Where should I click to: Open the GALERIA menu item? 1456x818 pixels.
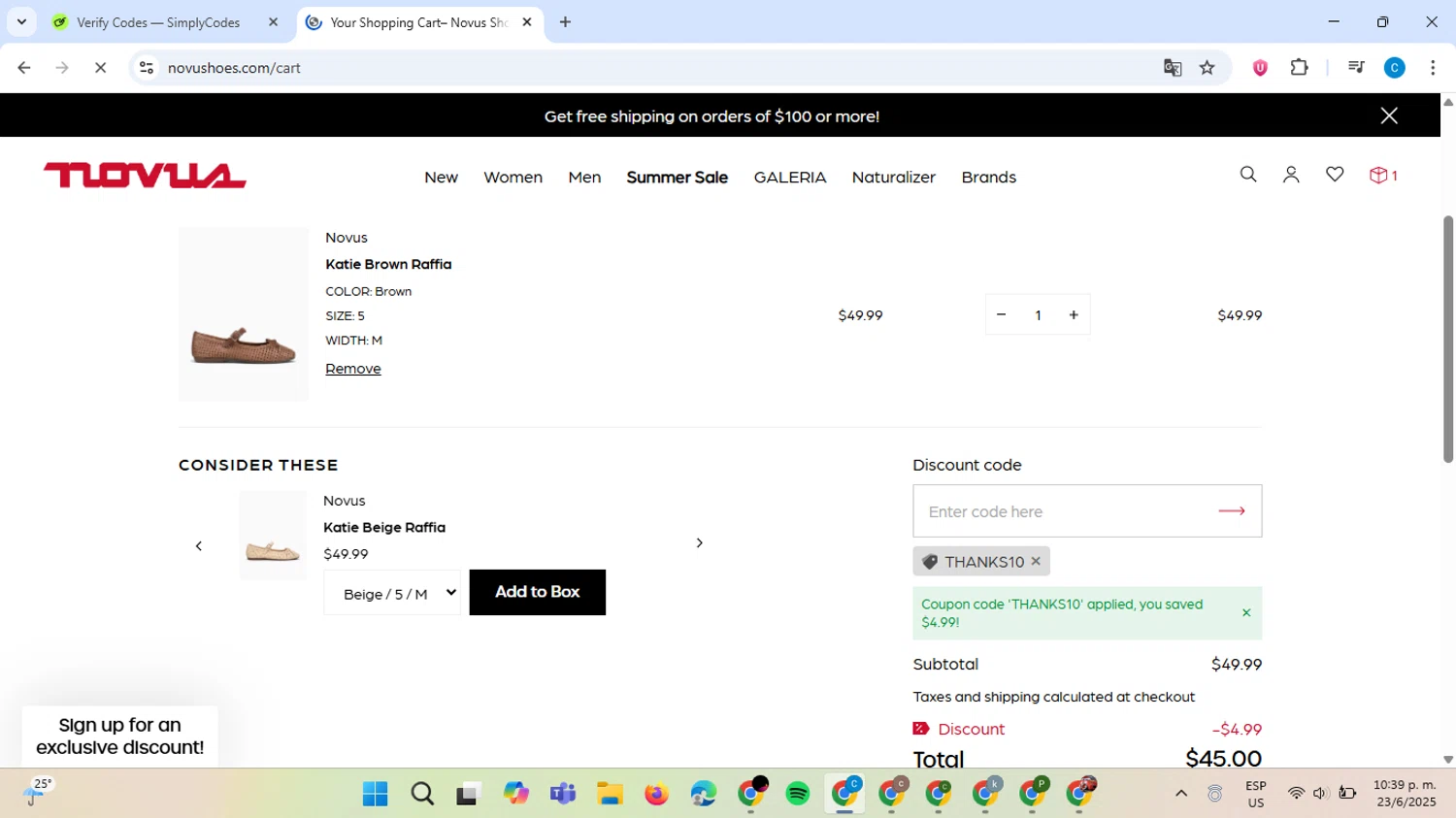(x=790, y=177)
